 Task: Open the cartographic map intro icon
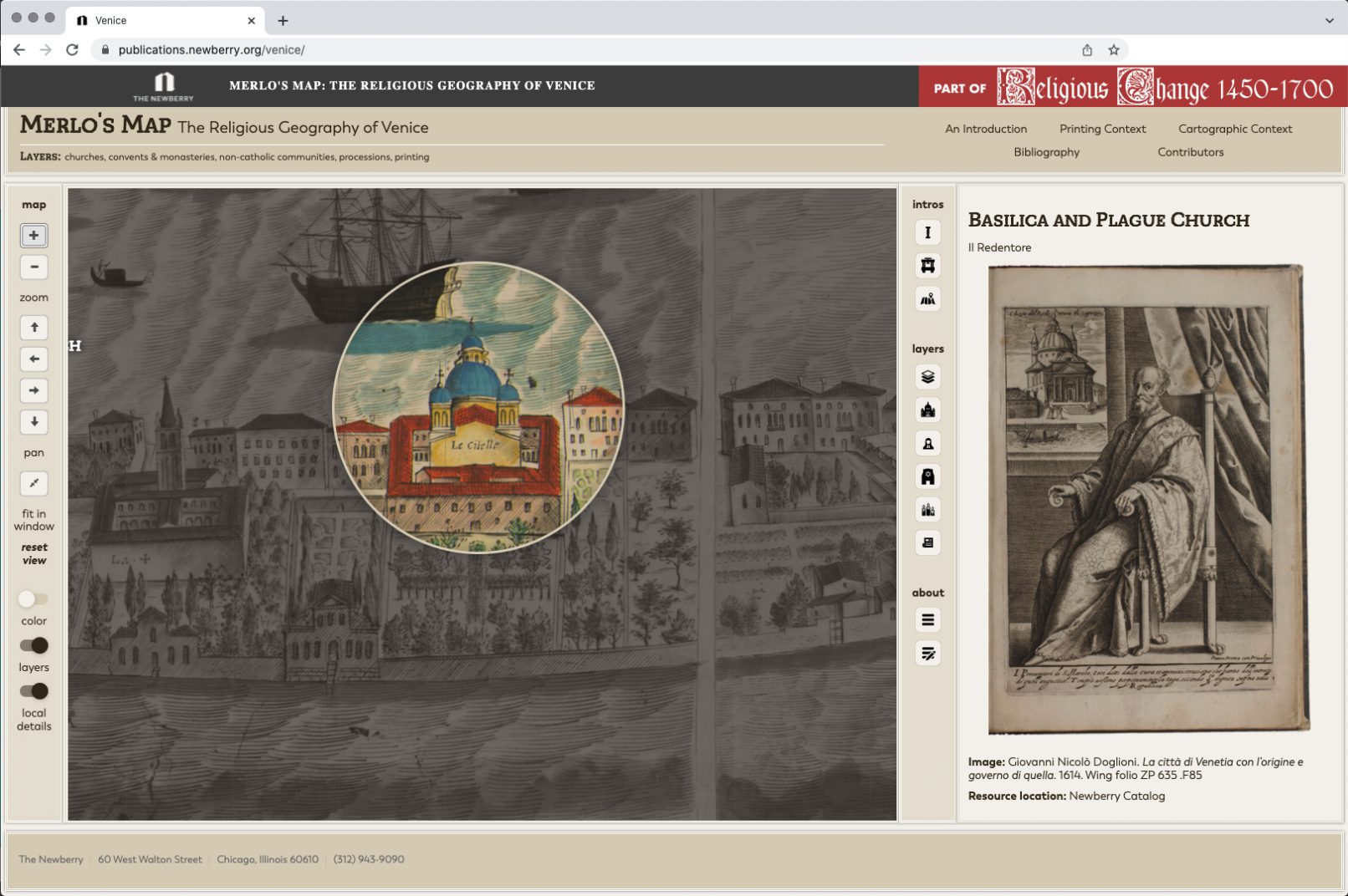[927, 299]
